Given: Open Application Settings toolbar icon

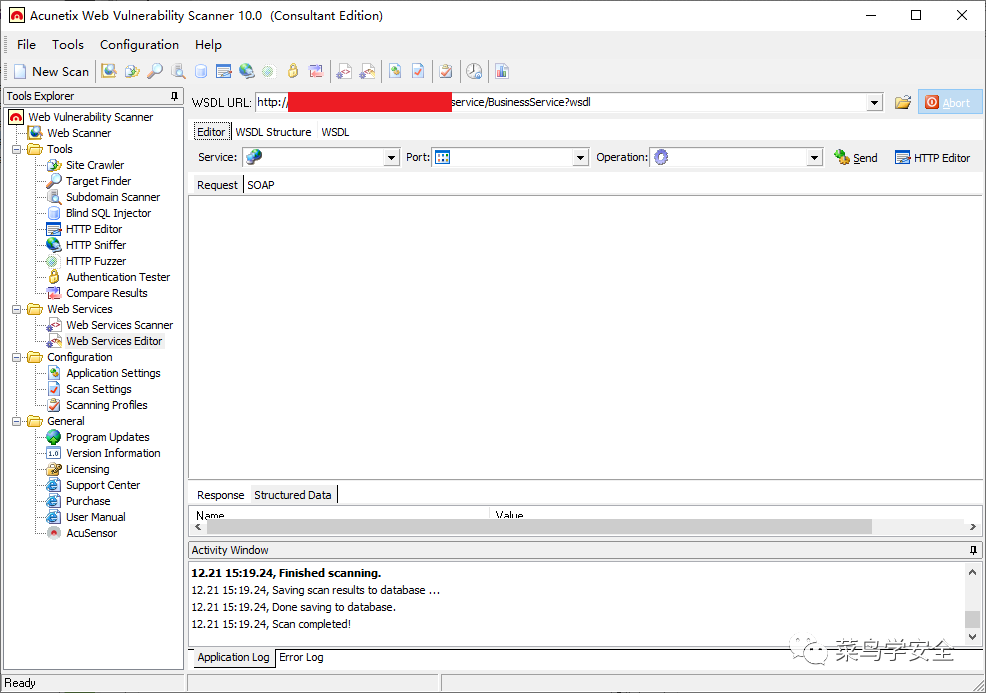Looking at the screenshot, I should (395, 71).
